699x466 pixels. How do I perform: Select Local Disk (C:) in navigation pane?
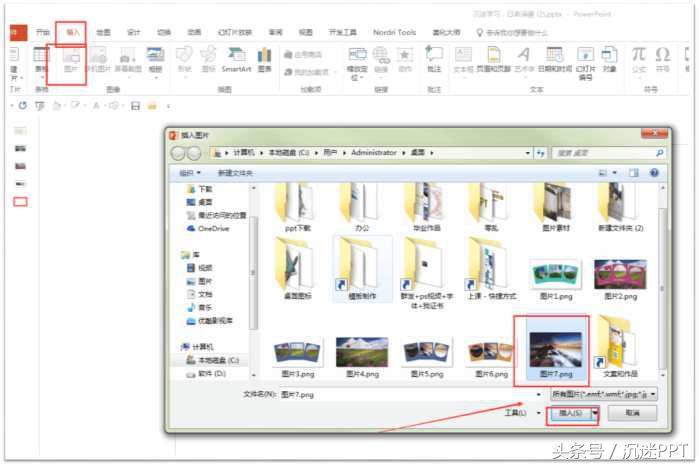(x=213, y=360)
